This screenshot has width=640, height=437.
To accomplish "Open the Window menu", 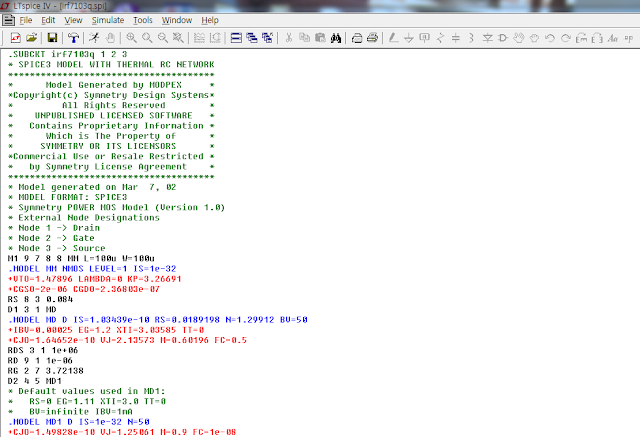I will coord(177,20).
